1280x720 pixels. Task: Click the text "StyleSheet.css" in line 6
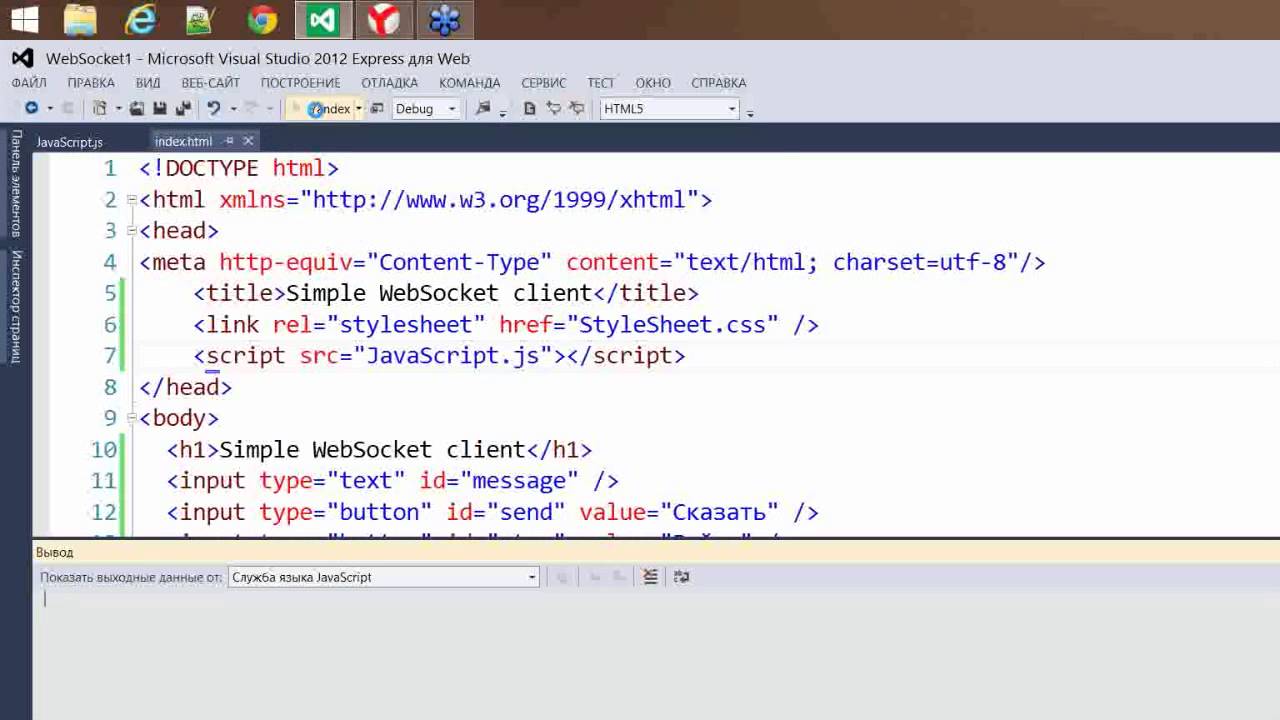(x=672, y=325)
